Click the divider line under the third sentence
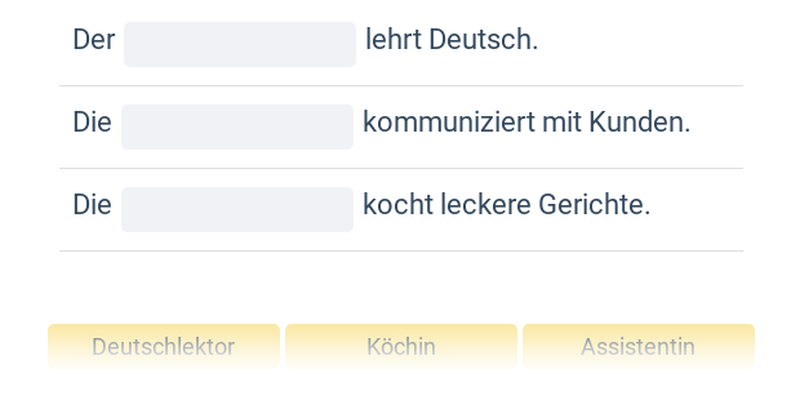The width and height of the screenshot is (800, 400). 400,250
